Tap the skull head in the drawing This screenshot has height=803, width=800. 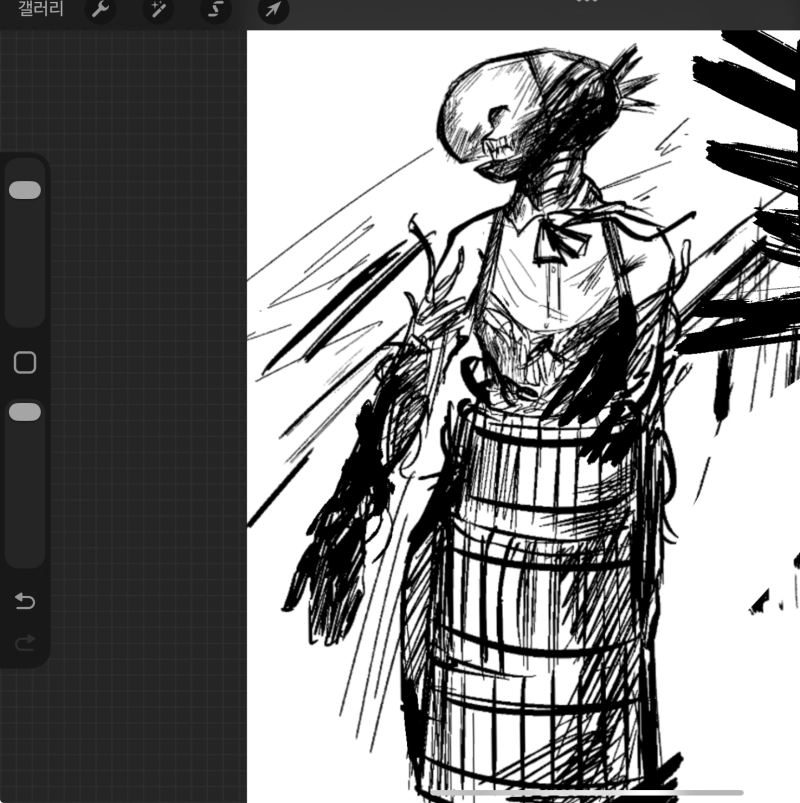[500, 115]
